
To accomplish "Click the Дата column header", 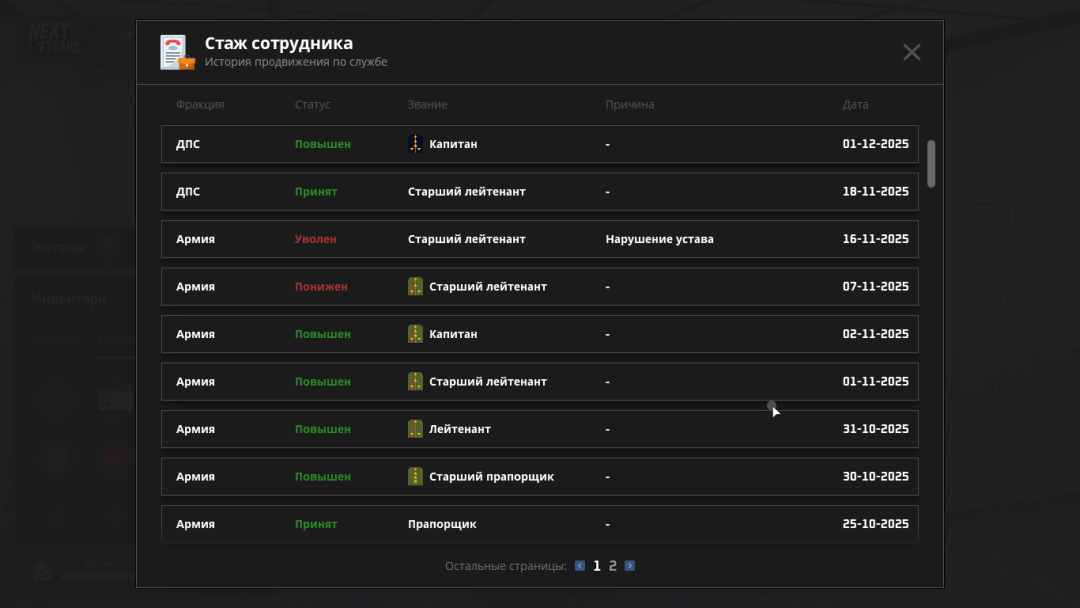I will [855, 105].
